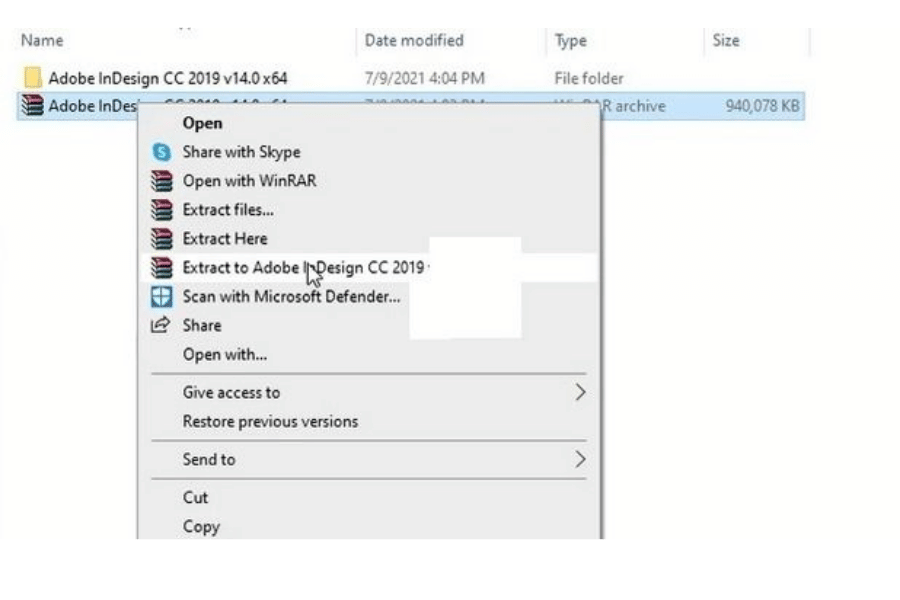Click WinRAR icon beside Extract Here
Image resolution: width=900 pixels, height=600 pixels.
(161, 239)
